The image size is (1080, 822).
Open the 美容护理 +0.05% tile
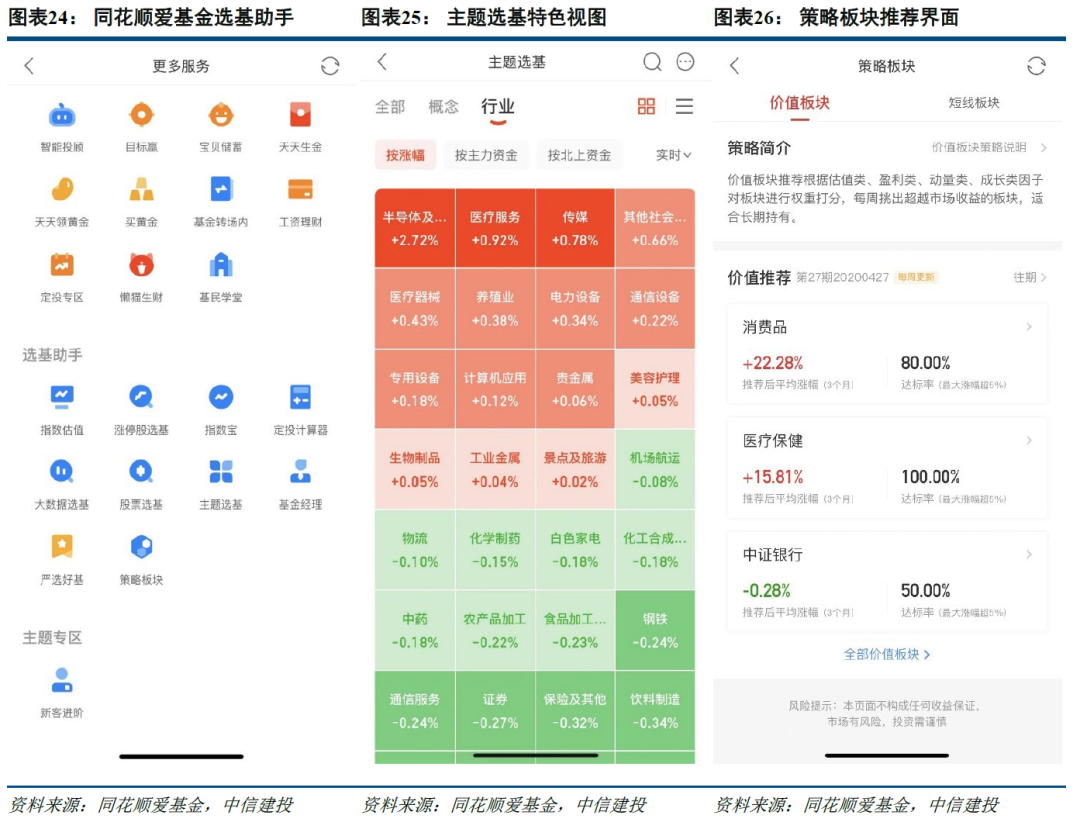click(x=655, y=389)
